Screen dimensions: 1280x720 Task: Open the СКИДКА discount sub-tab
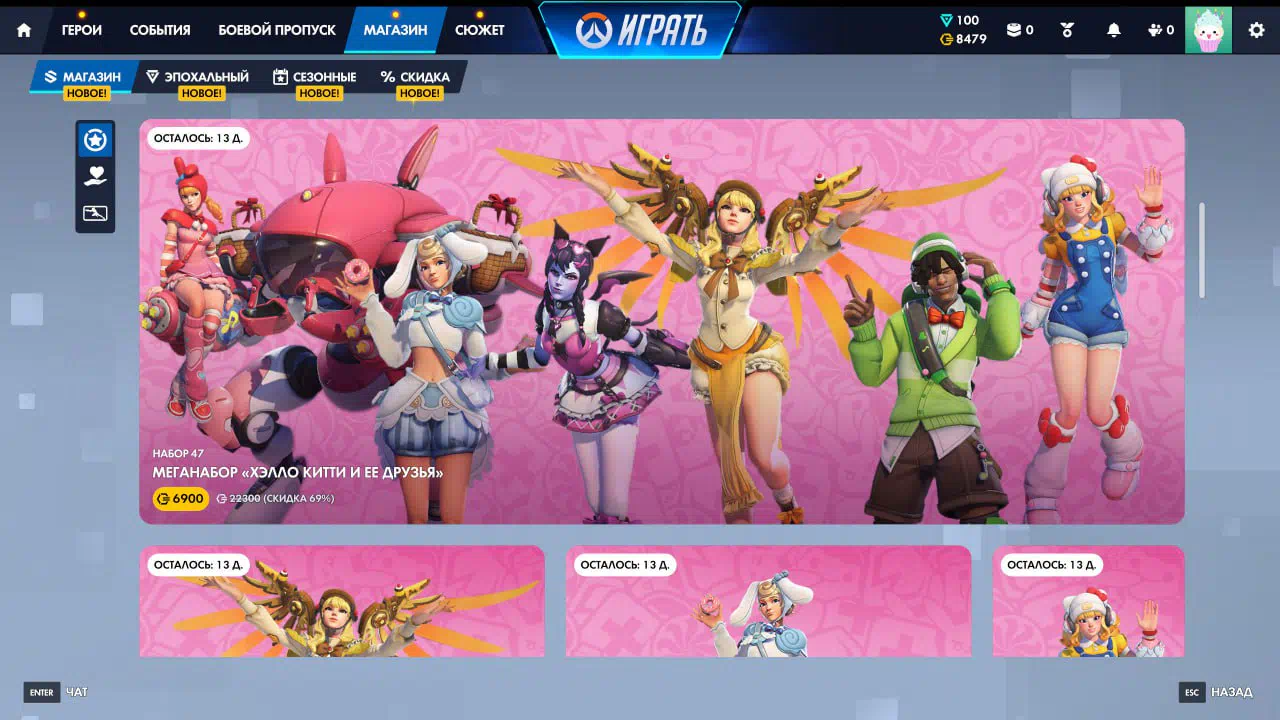point(415,77)
